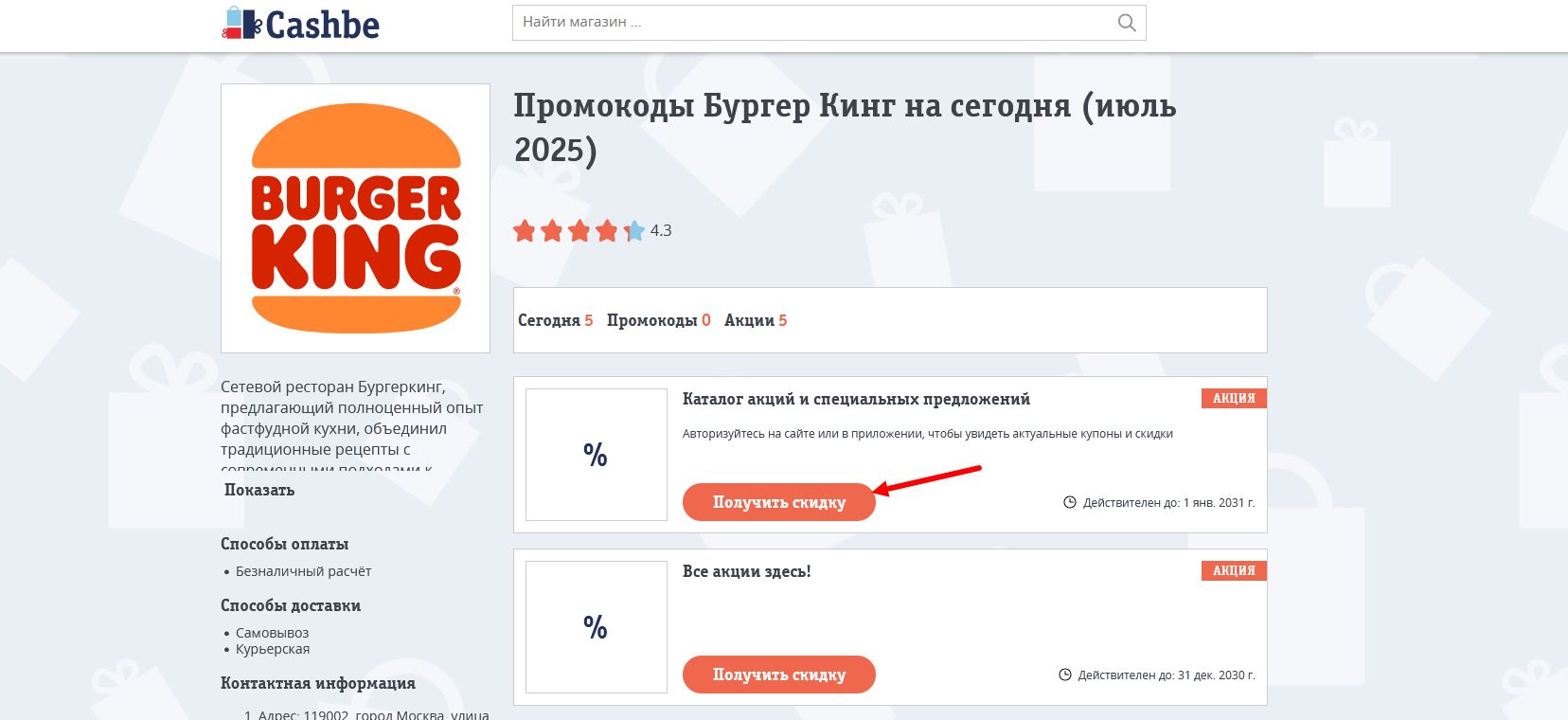The height and width of the screenshot is (720, 1568).
Task: Click 'АКЦИЯ' badge on 'Все акции здесь!' offer
Action: point(1234,570)
